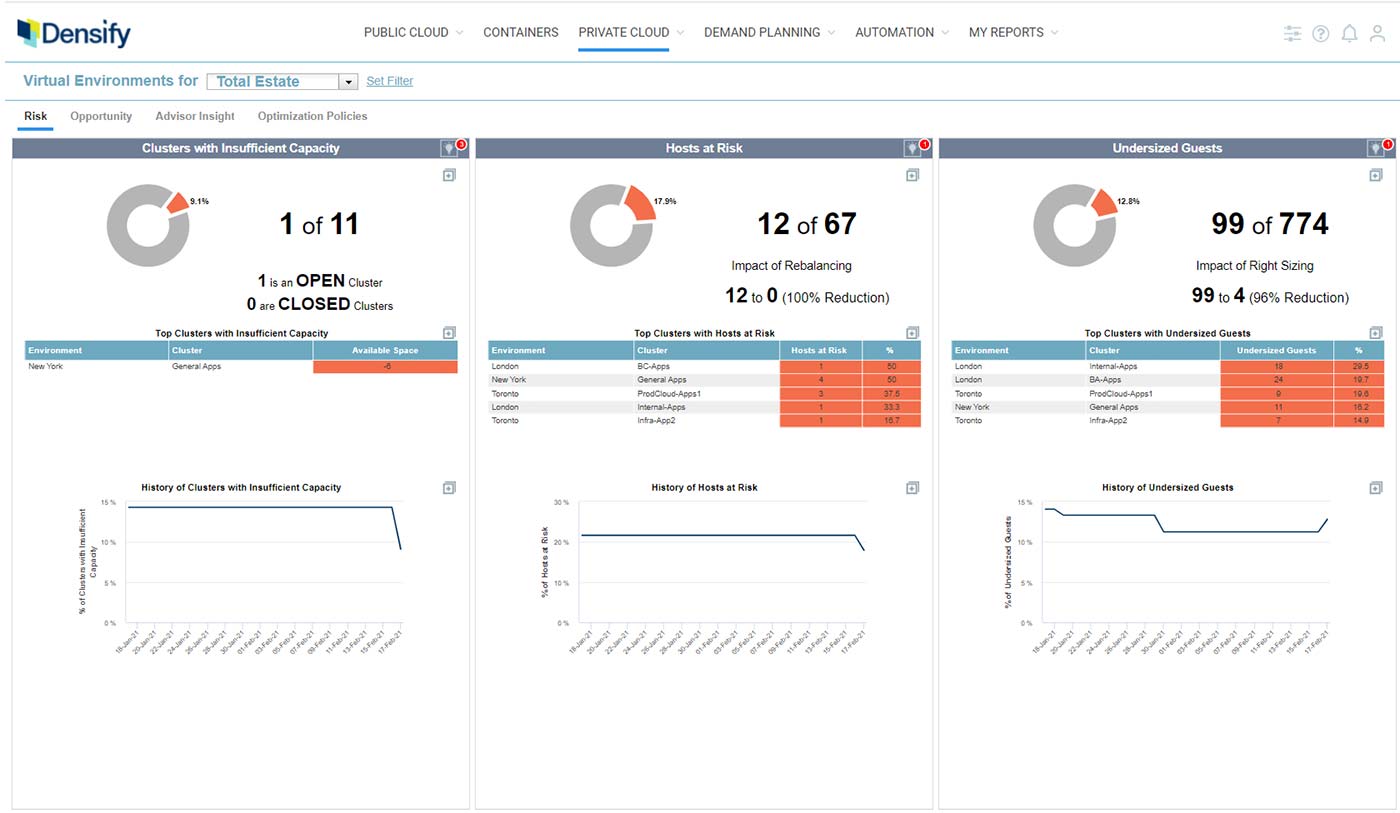Viewport: 1400px width, 813px height.
Task: Expand the Hosts at Risk donut chart
Action: (912, 176)
